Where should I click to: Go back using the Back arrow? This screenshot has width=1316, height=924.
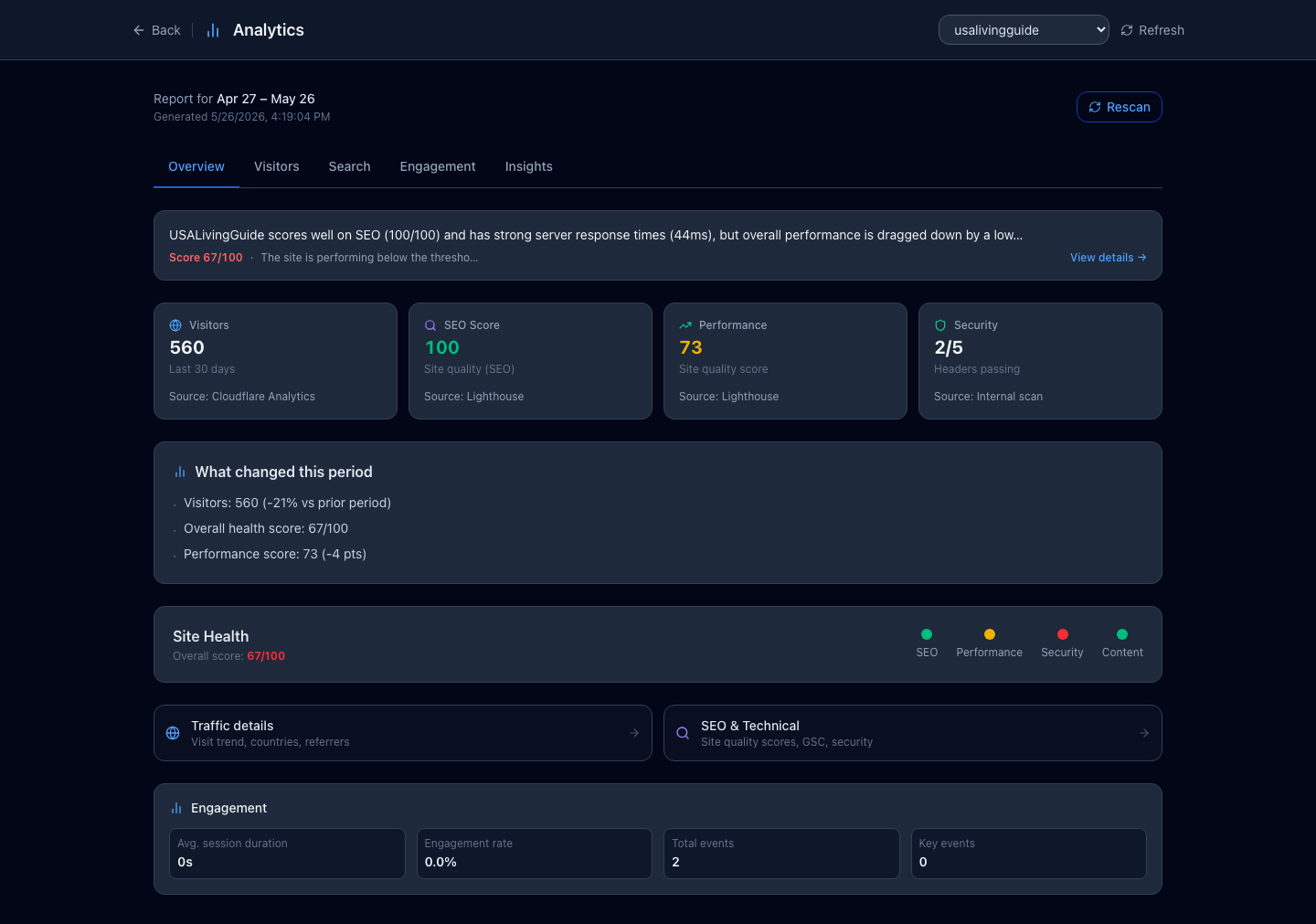(156, 30)
